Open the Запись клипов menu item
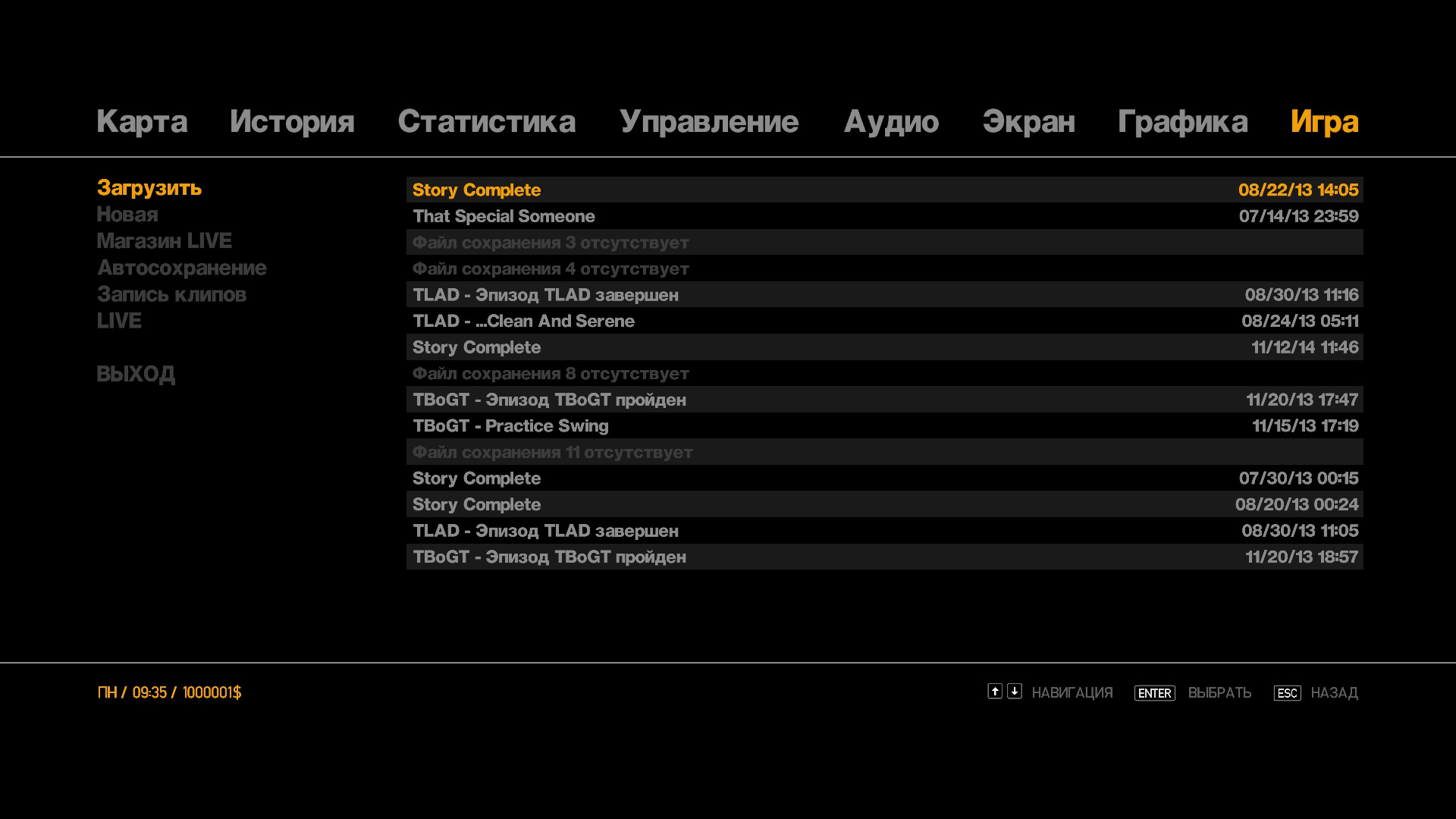This screenshot has height=819, width=1456. click(171, 294)
